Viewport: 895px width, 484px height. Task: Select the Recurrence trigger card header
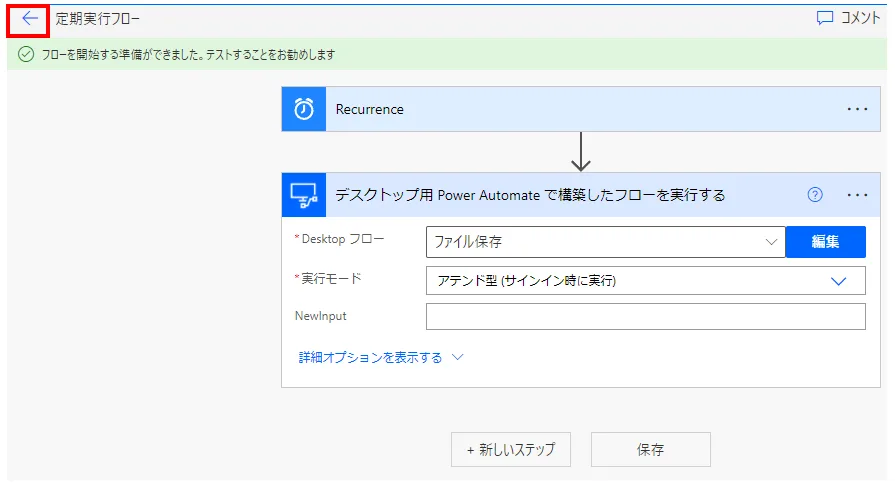(560, 109)
